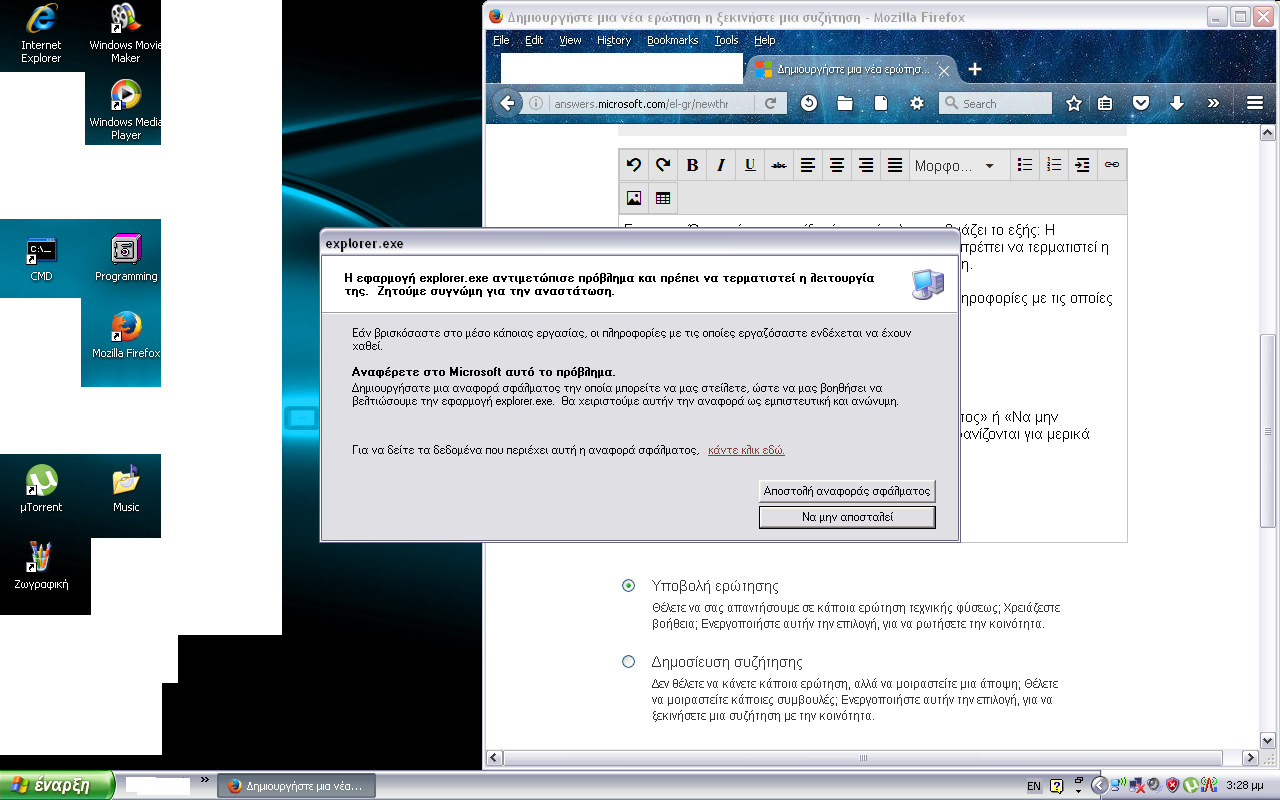Click the folder icon in Firefox's toolbar
1280x800 pixels.
point(845,103)
